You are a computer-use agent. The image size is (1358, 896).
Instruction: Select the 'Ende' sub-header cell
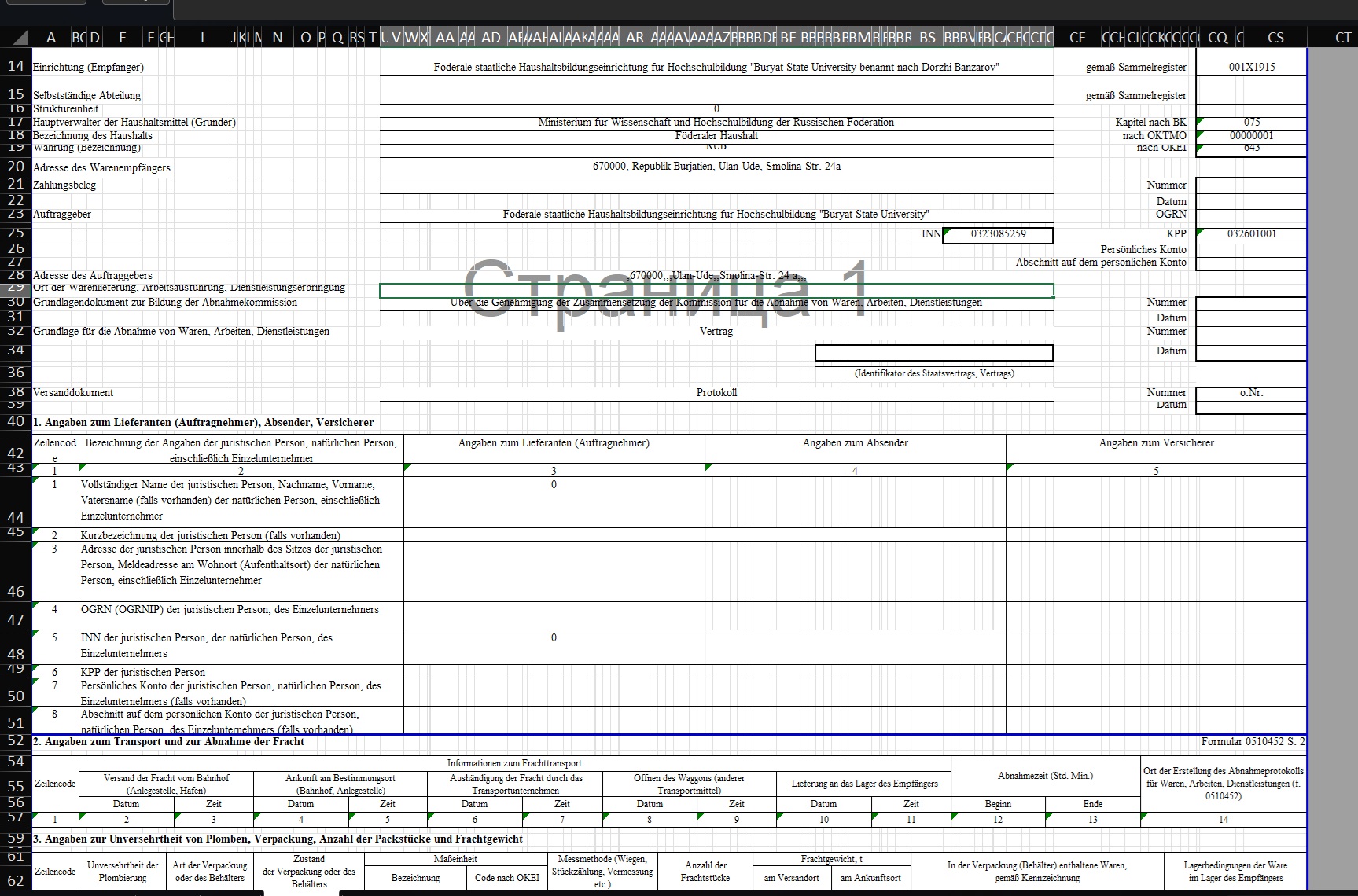[1093, 804]
